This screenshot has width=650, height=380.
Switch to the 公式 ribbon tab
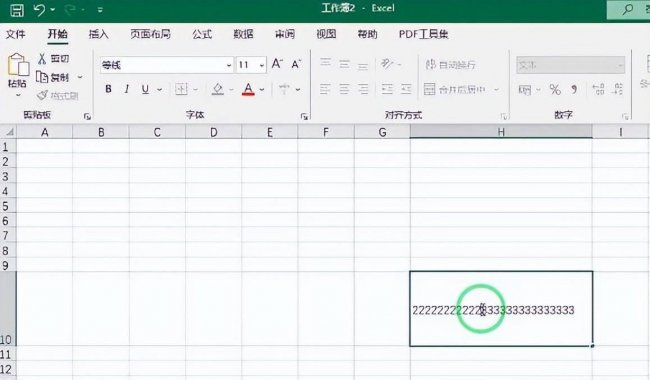click(202, 34)
